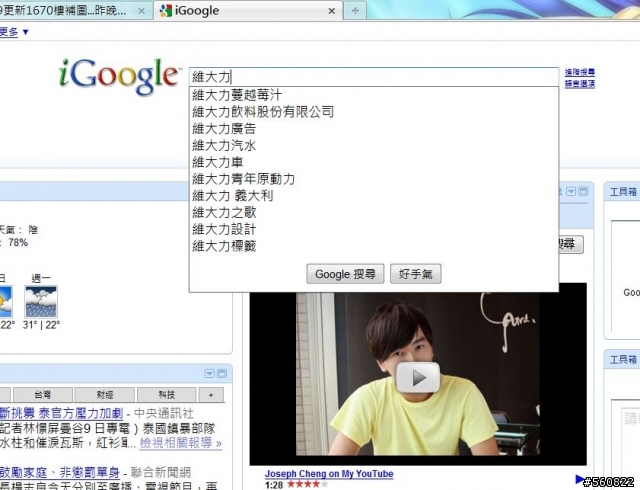Select suggestion 維大力廣告
The image size is (640, 490).
pos(373,129)
